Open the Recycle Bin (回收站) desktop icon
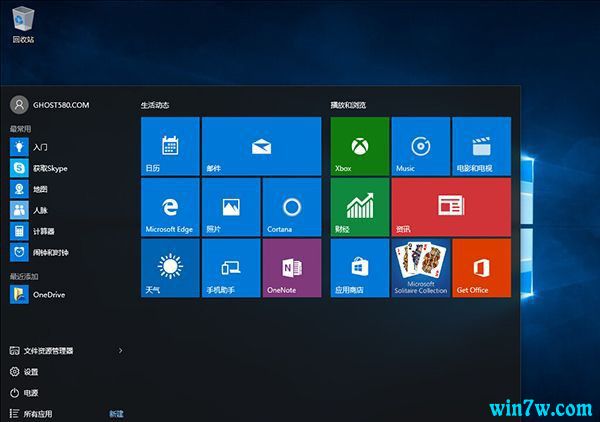This screenshot has height=422, width=600. coord(23,24)
